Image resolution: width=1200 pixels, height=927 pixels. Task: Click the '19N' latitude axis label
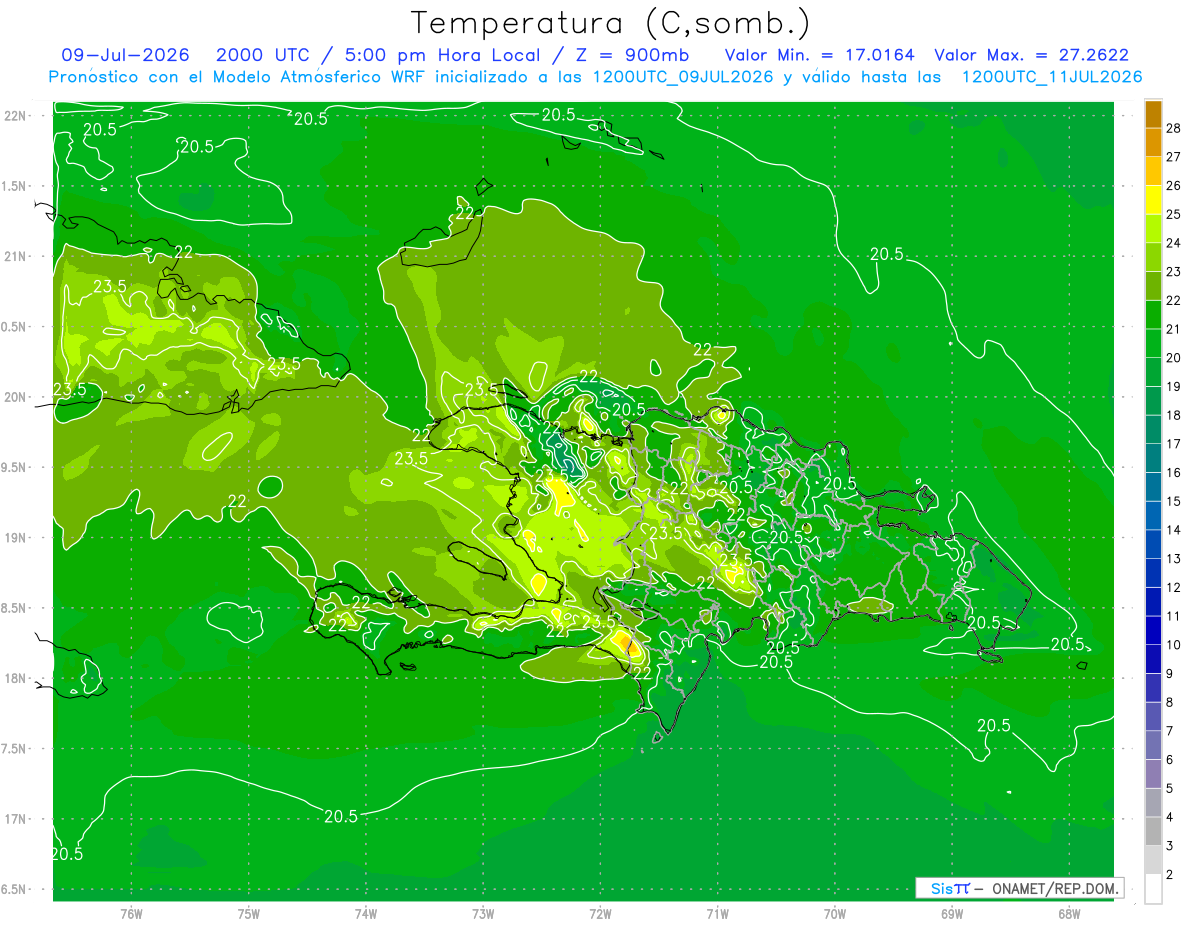[15, 538]
